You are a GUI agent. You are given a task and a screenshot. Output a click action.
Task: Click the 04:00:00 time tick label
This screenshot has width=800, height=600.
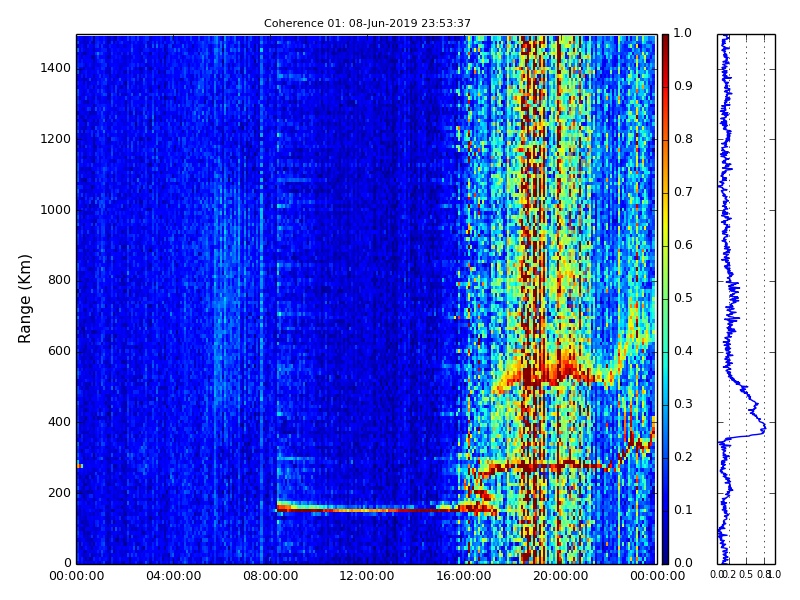click(x=173, y=576)
